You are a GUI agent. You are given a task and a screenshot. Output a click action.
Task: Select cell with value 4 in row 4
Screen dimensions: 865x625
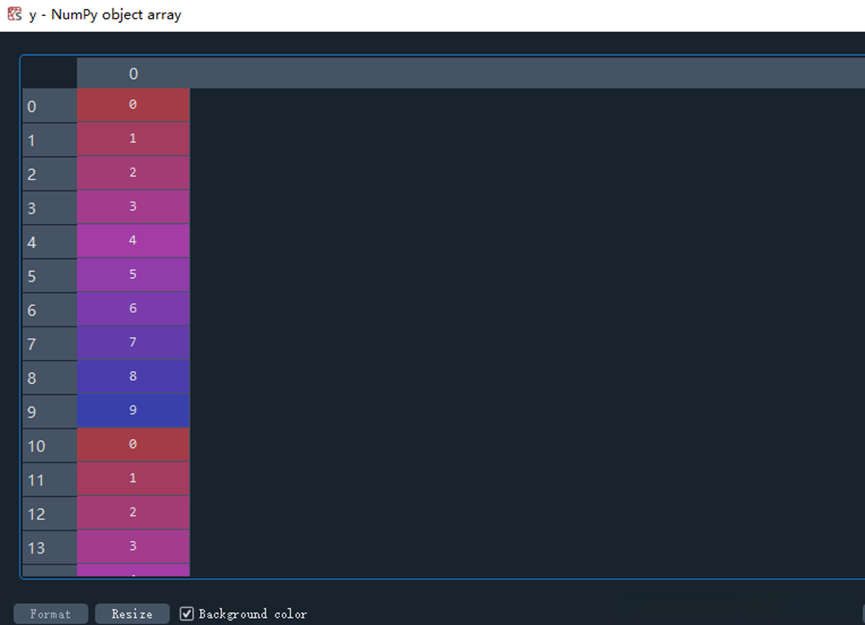point(133,241)
